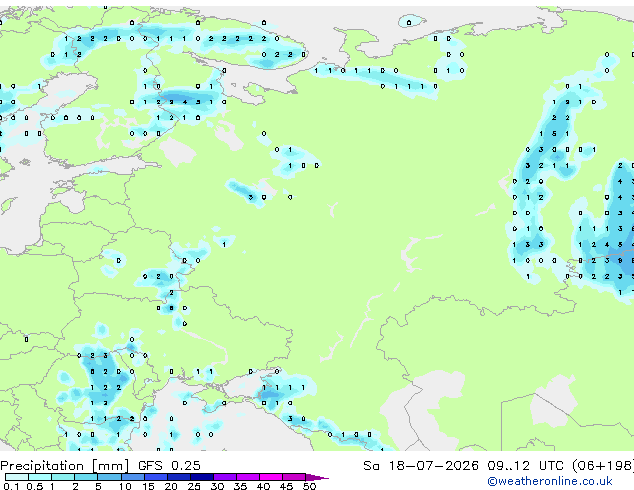This screenshot has width=634, height=490.
Task: Click the "25" legend scale label
Action: (194, 486)
